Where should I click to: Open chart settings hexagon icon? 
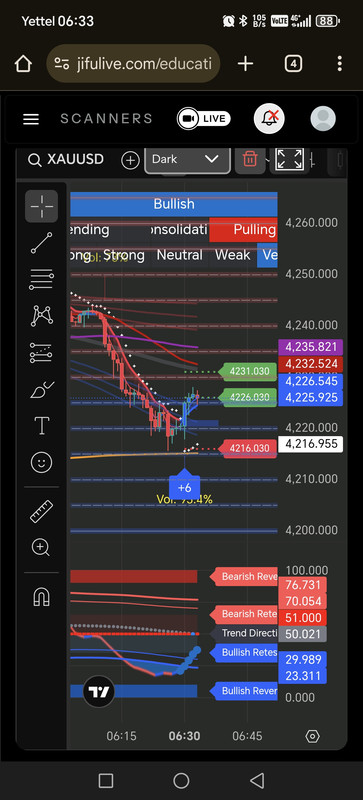(x=312, y=736)
